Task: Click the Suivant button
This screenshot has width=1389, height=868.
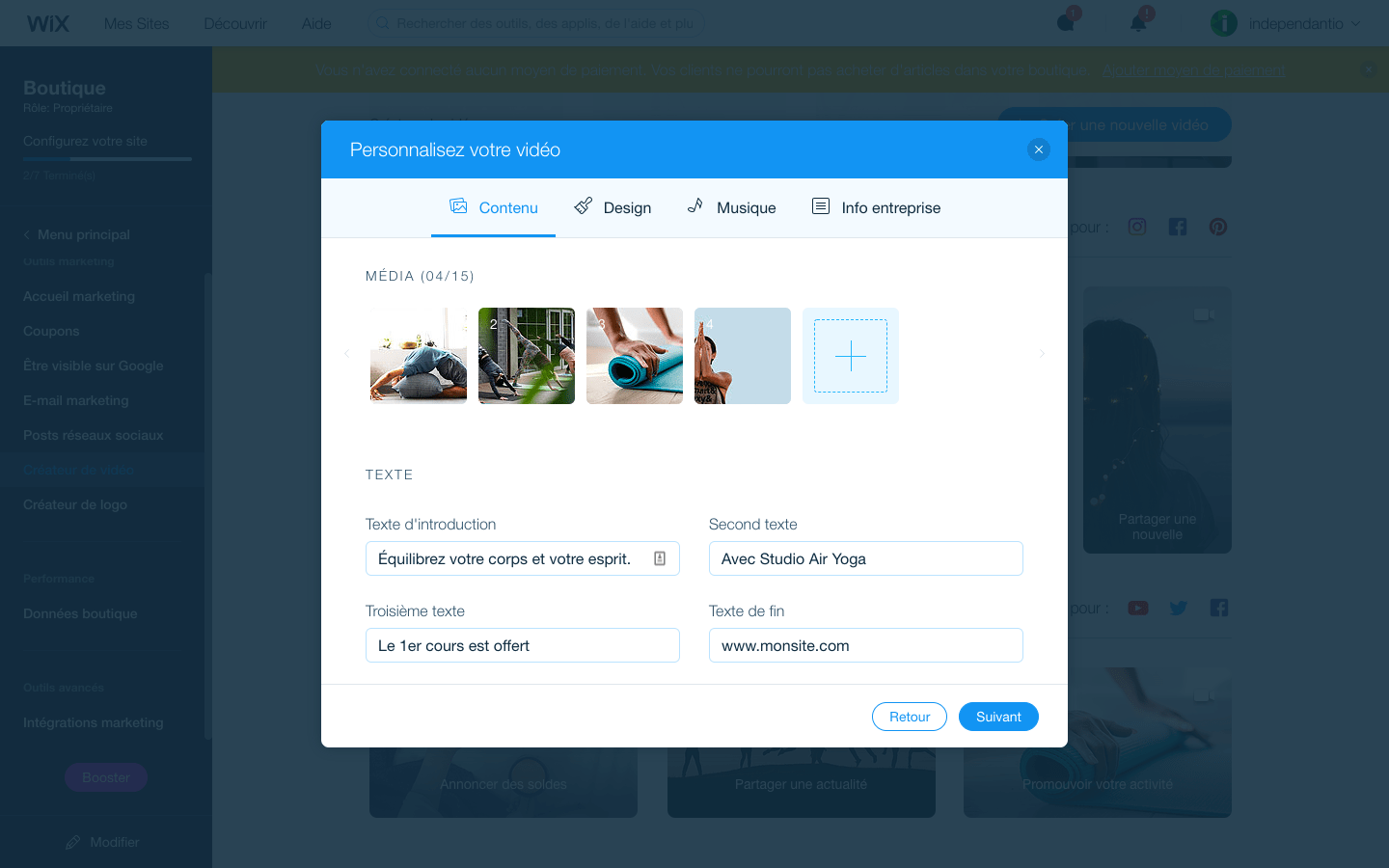Action: click(998, 717)
